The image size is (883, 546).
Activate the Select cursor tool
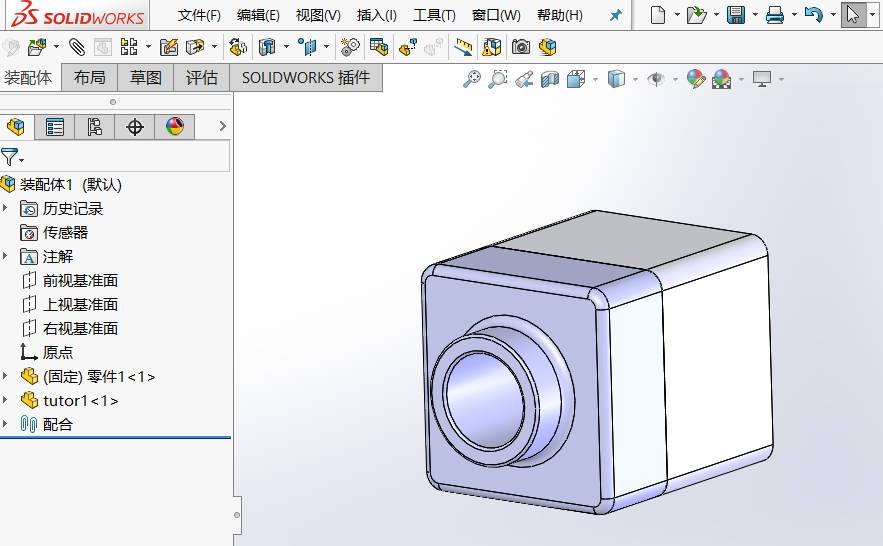pyautogui.click(x=853, y=15)
